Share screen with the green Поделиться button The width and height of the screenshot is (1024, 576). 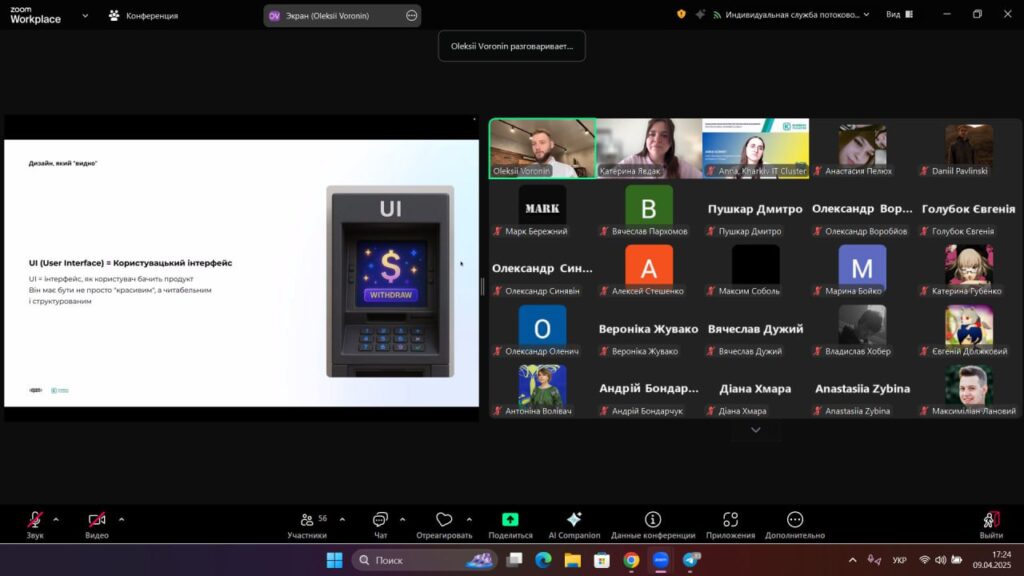[x=510, y=524]
